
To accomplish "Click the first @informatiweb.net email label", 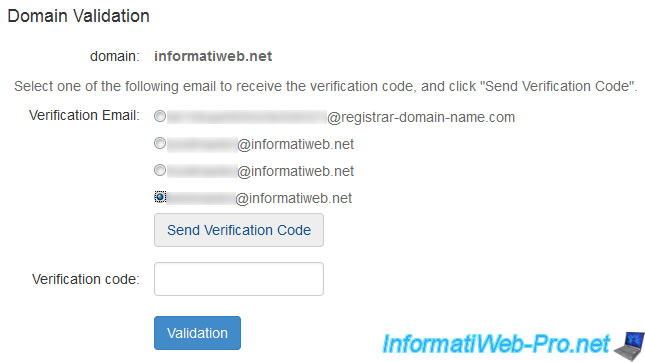I will 295,144.
